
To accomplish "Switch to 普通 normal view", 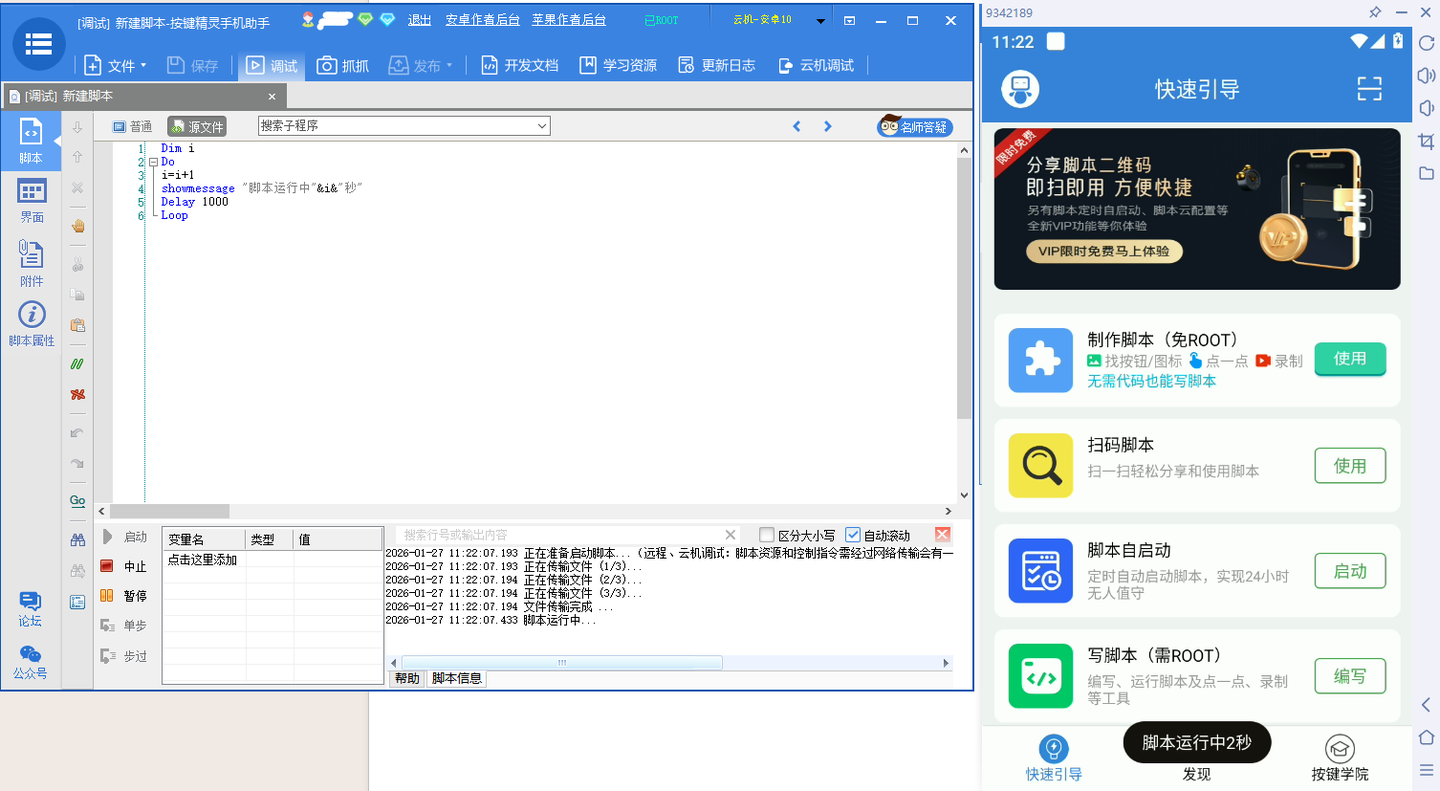I will [132, 127].
